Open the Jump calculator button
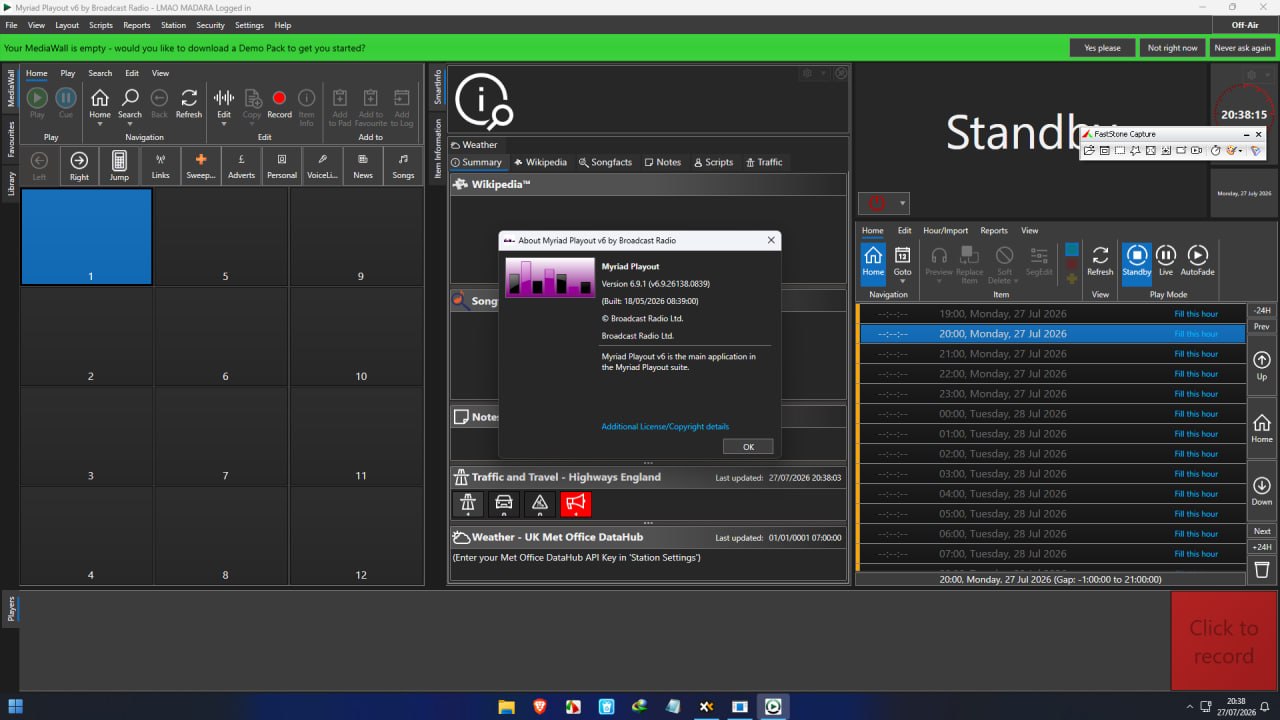This screenshot has height=720, width=1280. pyautogui.click(x=119, y=165)
